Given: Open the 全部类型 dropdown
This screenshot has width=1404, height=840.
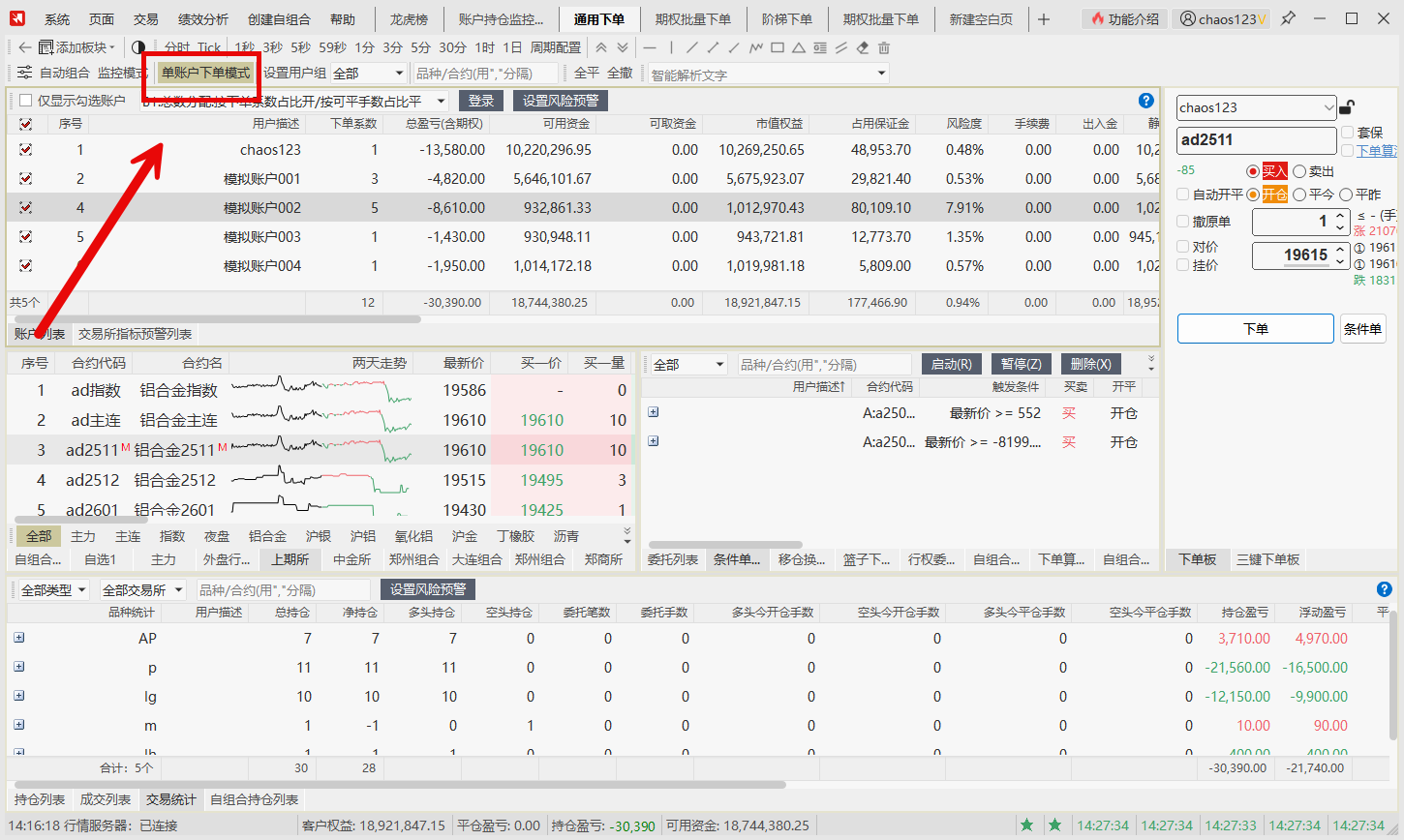Looking at the screenshot, I should (x=54, y=589).
